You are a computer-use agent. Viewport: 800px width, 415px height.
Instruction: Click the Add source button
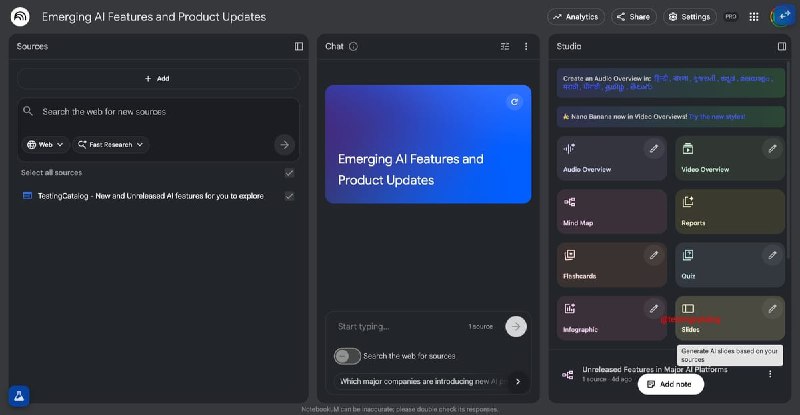click(158, 79)
